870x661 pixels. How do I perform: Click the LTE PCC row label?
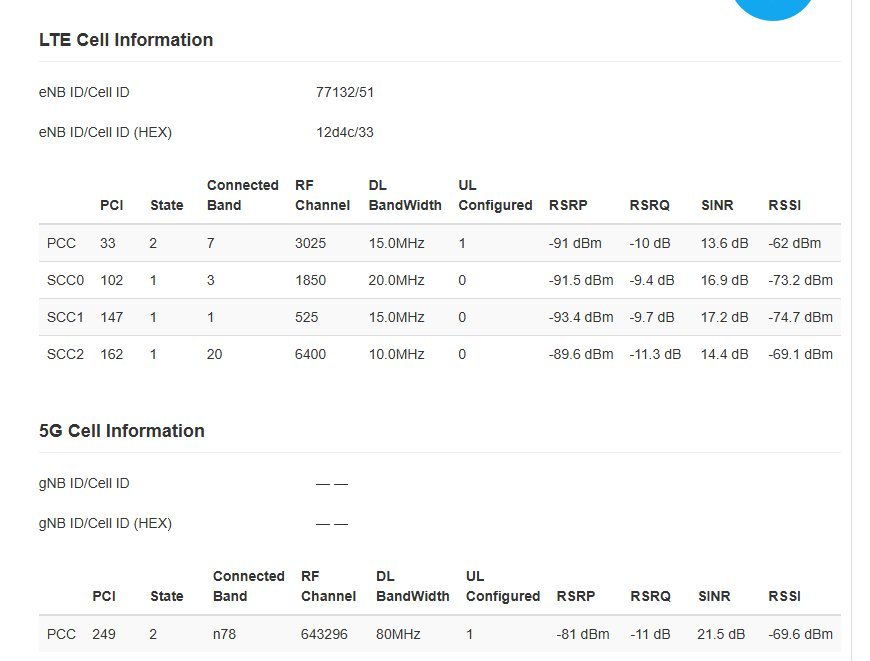tap(60, 243)
